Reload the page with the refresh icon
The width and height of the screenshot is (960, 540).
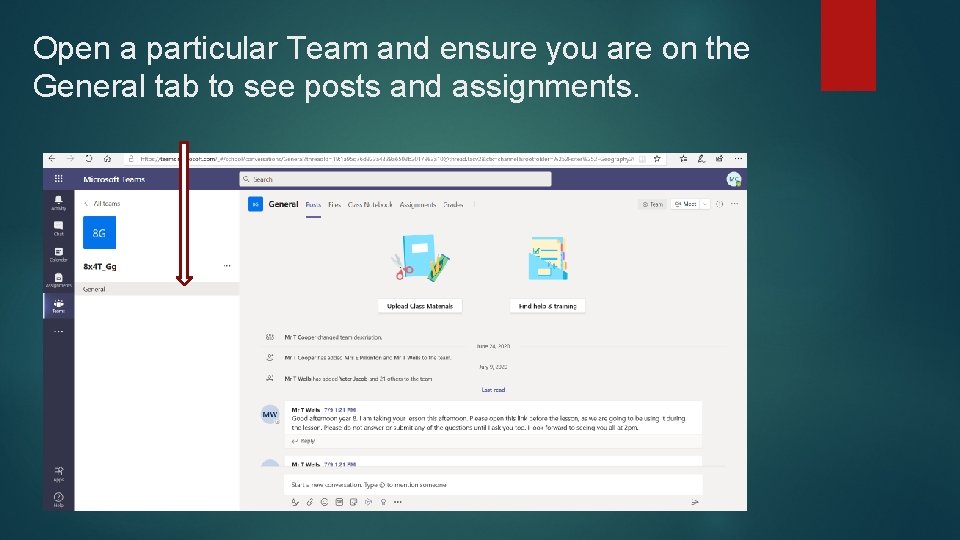pos(89,159)
